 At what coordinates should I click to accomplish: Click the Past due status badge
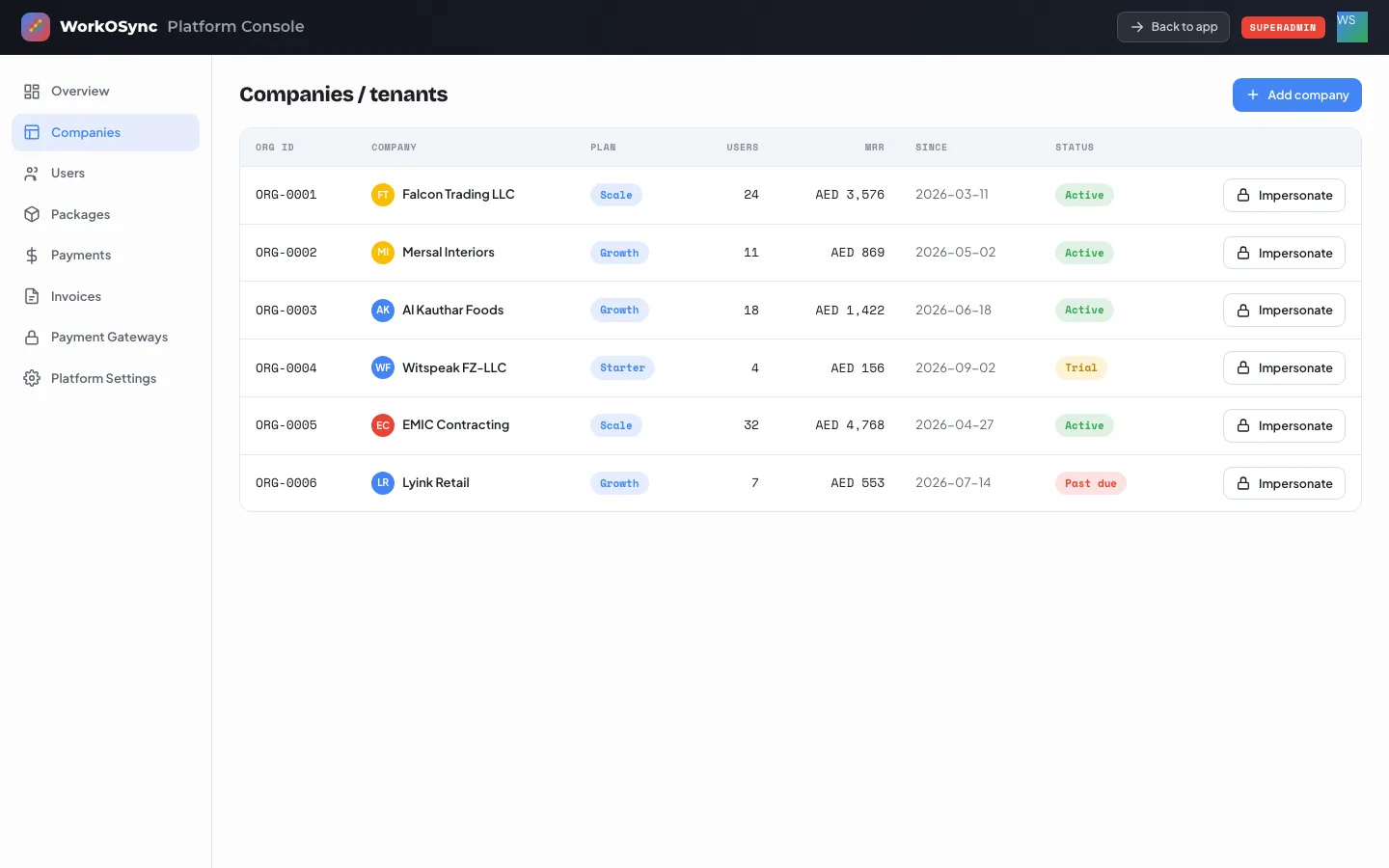1091,483
